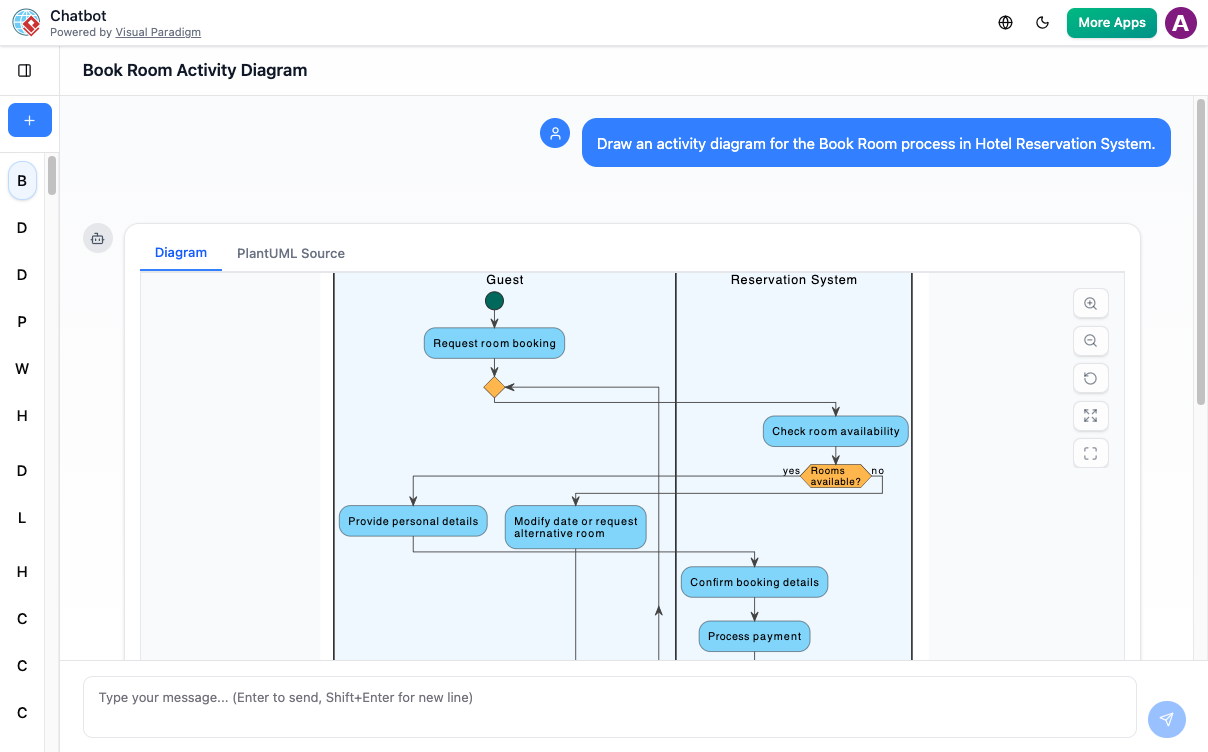The height and width of the screenshot is (752, 1208).
Task: Click the chat area vertical scrollbar
Action: coord(1200,250)
